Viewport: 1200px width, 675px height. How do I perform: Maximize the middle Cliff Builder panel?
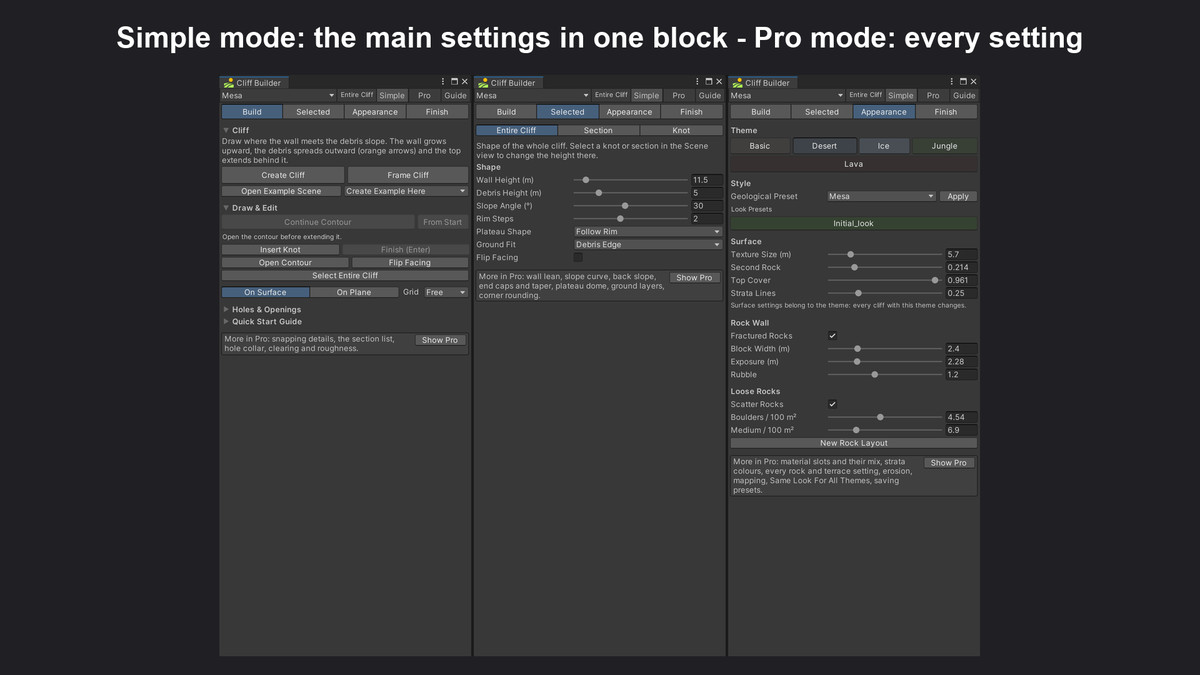[x=708, y=82]
